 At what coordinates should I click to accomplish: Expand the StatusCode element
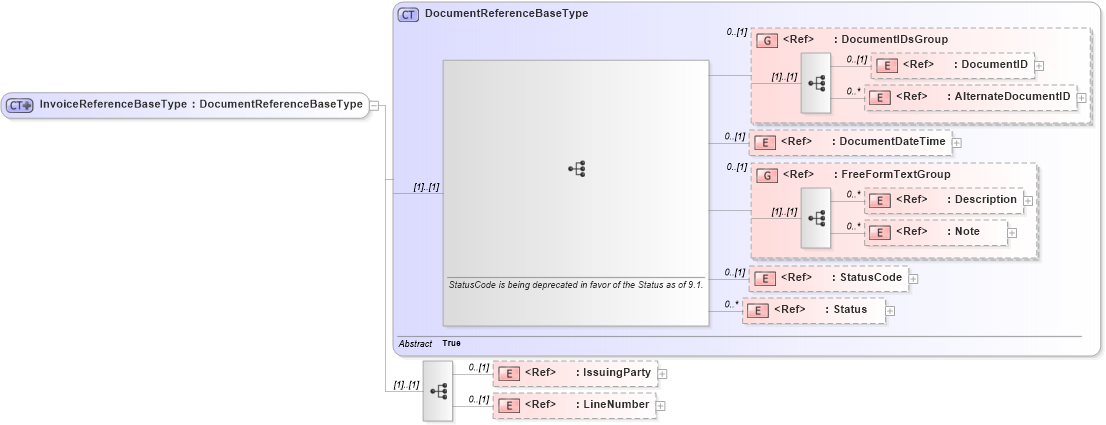point(913,279)
